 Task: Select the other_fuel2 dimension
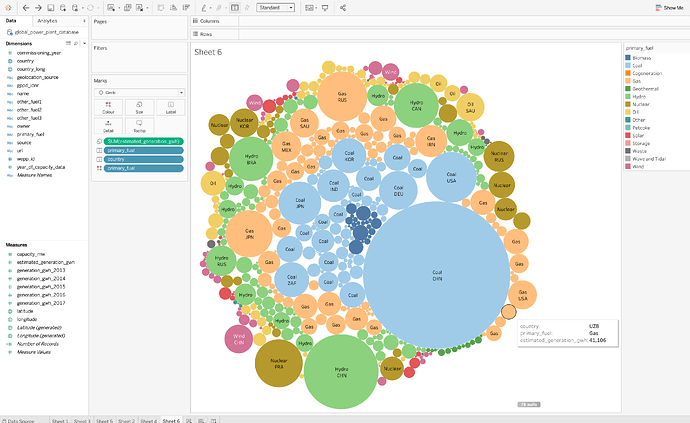pyautogui.click(x=29, y=110)
